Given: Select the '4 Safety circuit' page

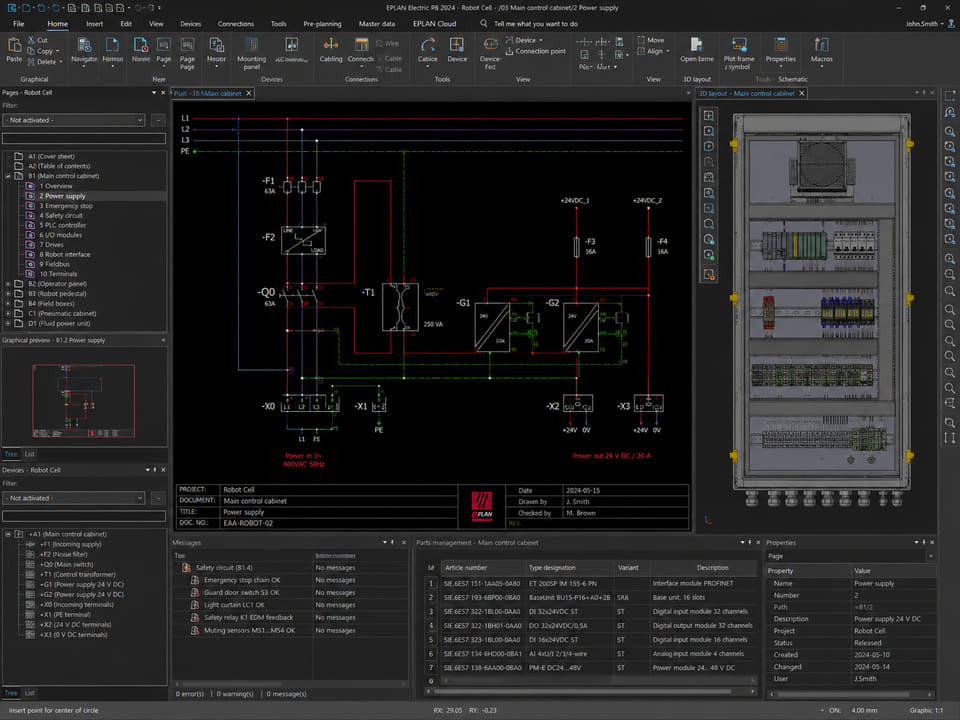Looking at the screenshot, I should (x=61, y=216).
